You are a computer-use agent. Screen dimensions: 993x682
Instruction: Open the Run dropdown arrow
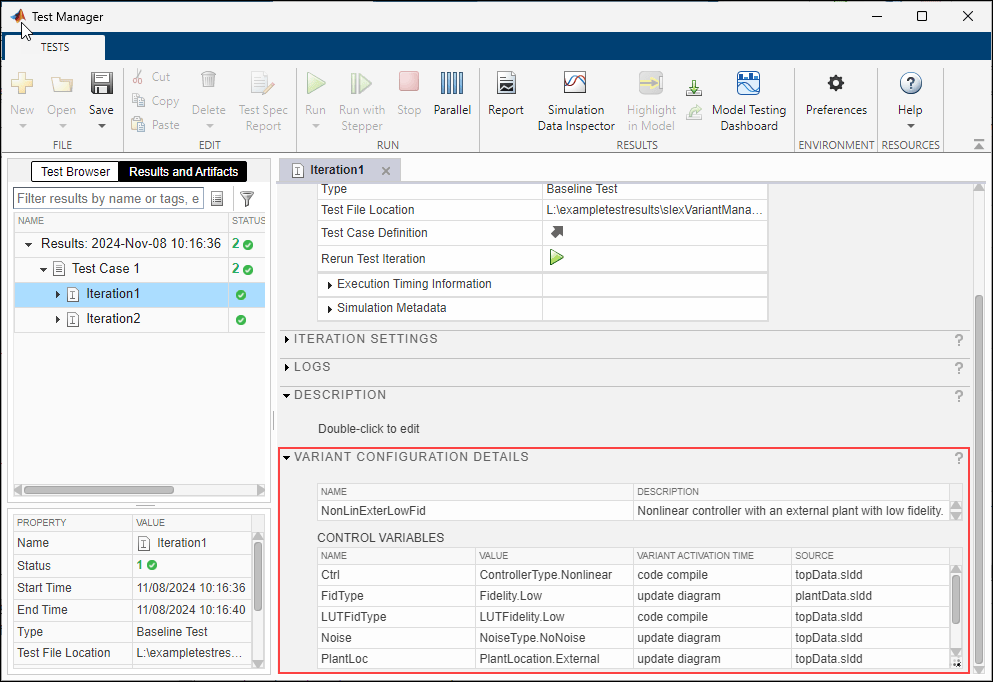tap(315, 126)
